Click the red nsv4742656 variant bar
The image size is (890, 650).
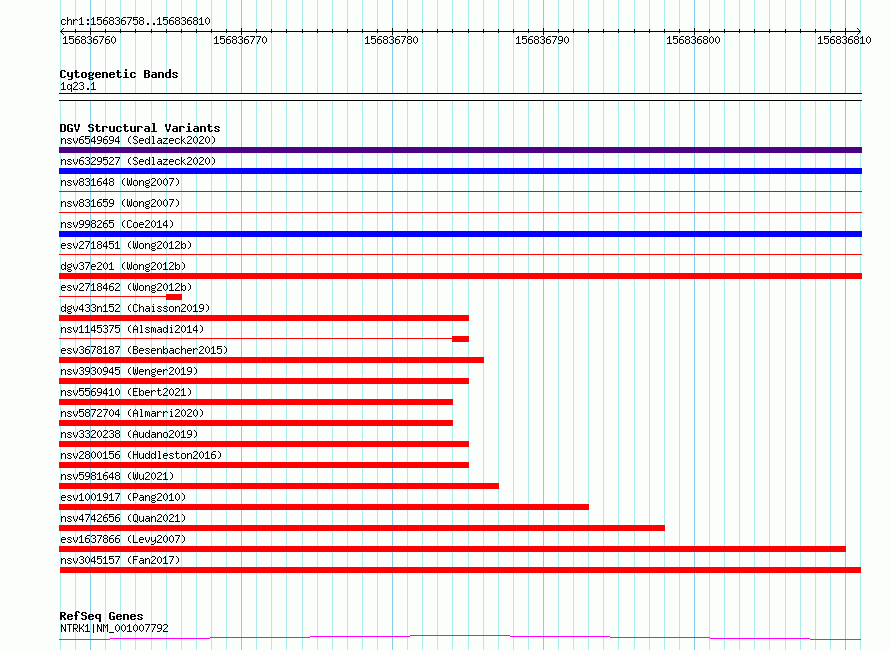point(362,528)
